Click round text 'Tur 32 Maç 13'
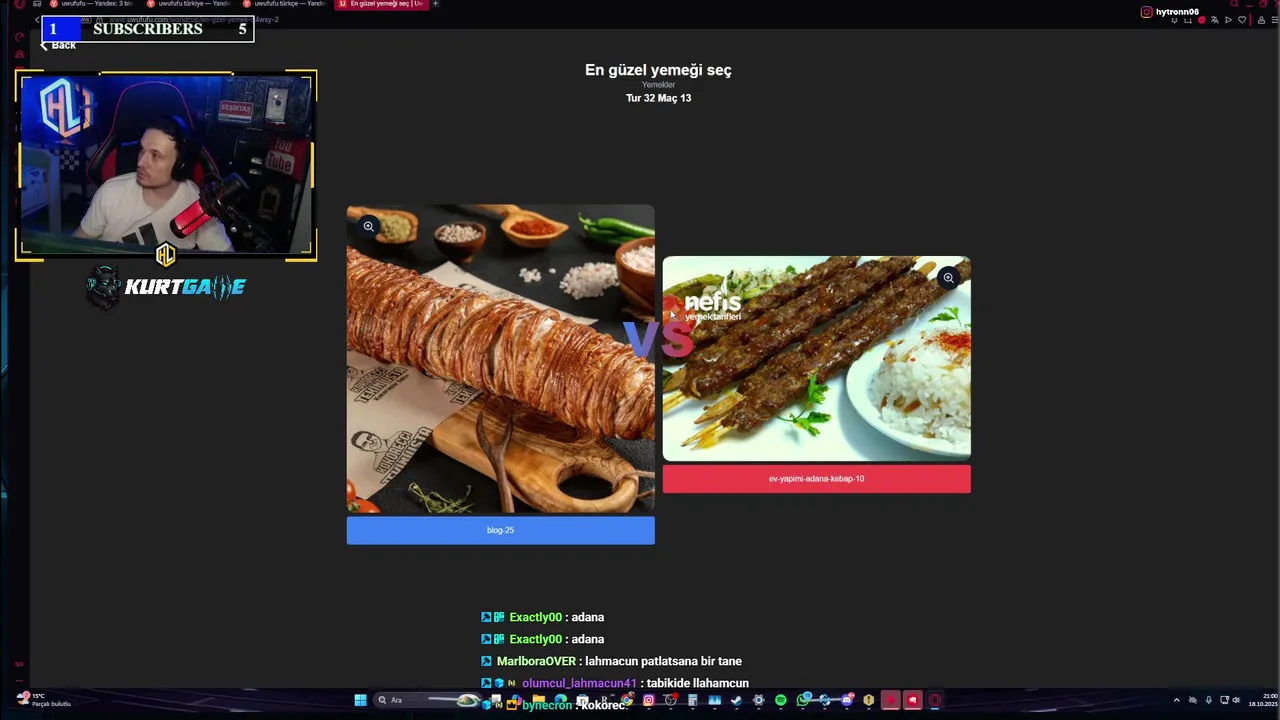The height and width of the screenshot is (720, 1280). pos(658,98)
